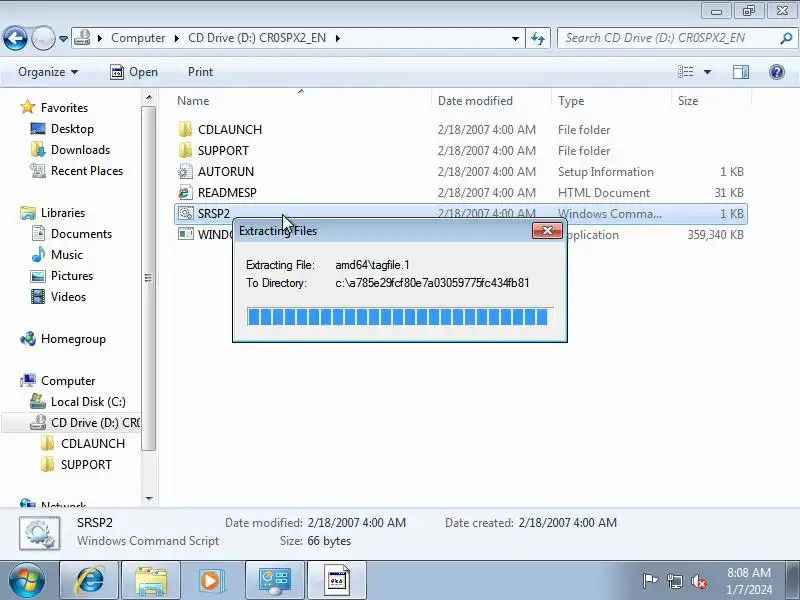Screen dimensions: 800x600
Task: Refresh the folder view
Action: 538,38
